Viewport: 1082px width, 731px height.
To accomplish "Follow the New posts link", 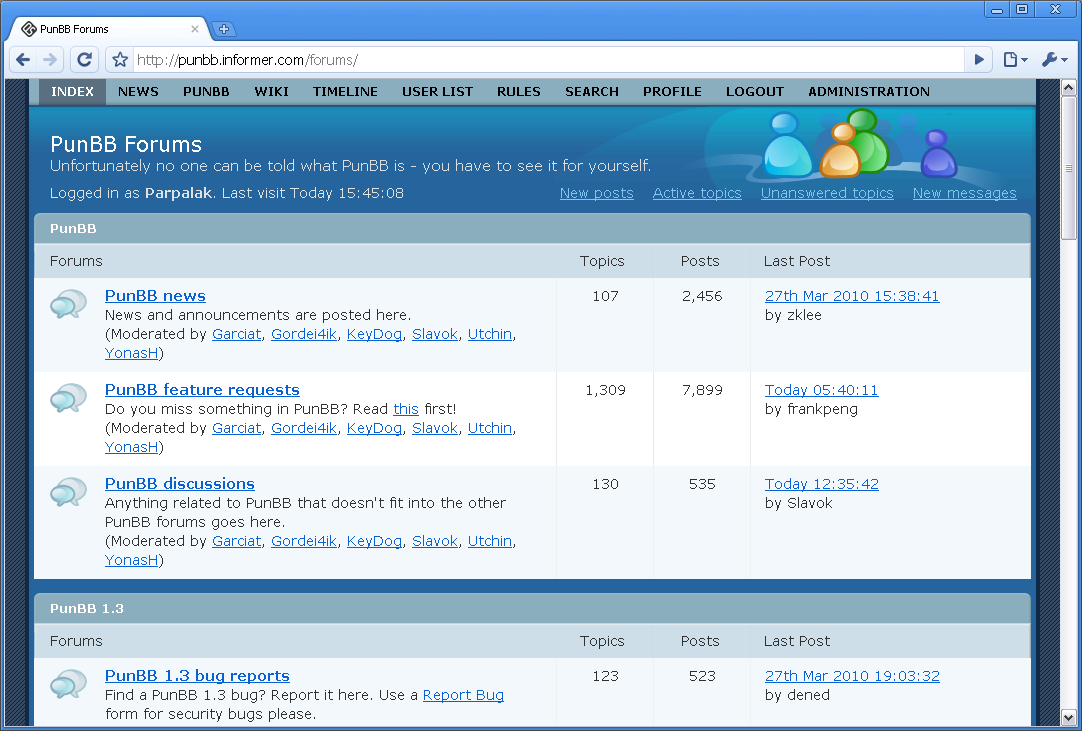I will coord(596,193).
